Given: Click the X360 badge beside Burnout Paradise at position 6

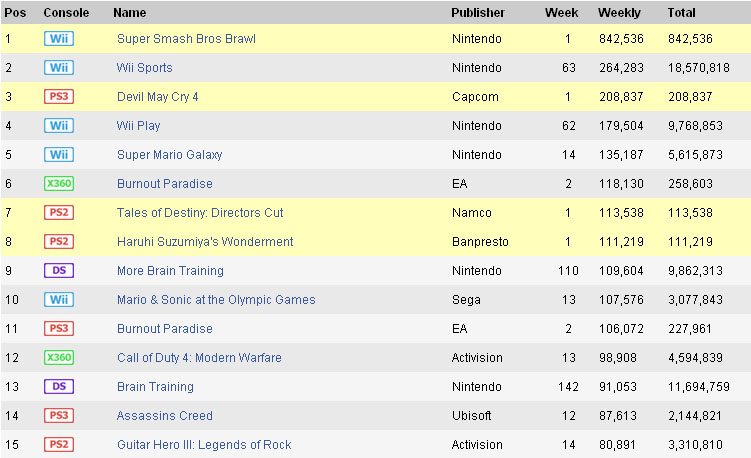Looking at the screenshot, I should click(59, 184).
